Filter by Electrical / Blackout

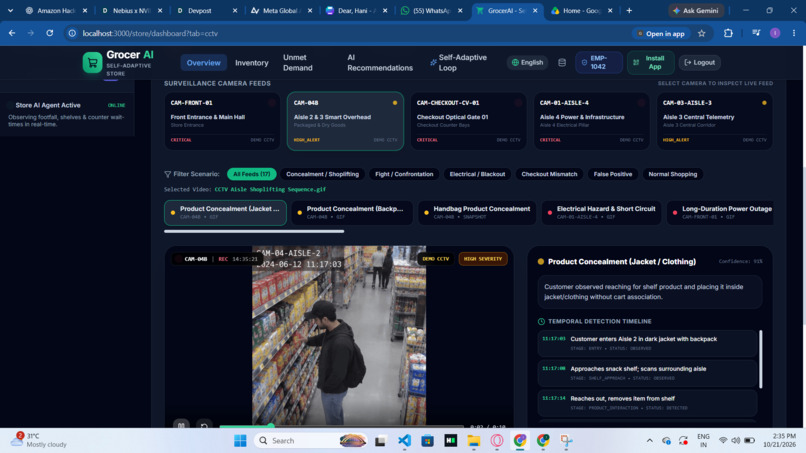(x=477, y=174)
